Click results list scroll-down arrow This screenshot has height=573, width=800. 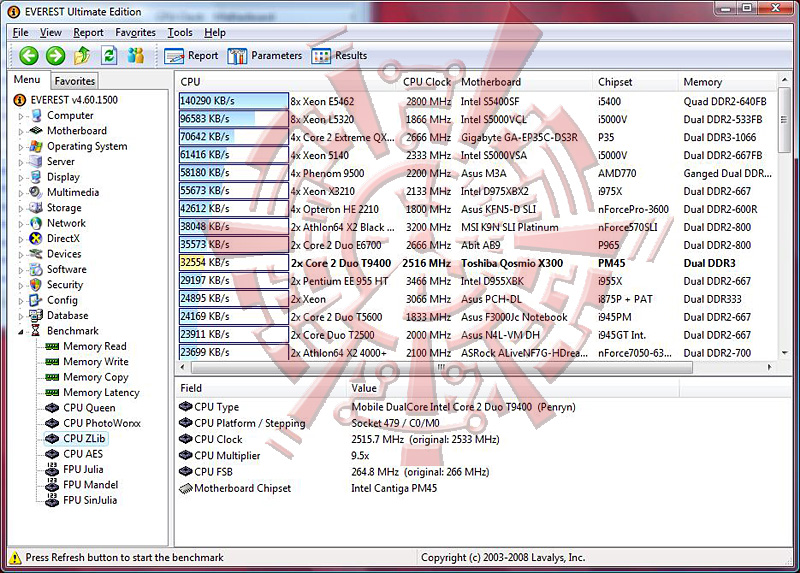(x=784, y=353)
